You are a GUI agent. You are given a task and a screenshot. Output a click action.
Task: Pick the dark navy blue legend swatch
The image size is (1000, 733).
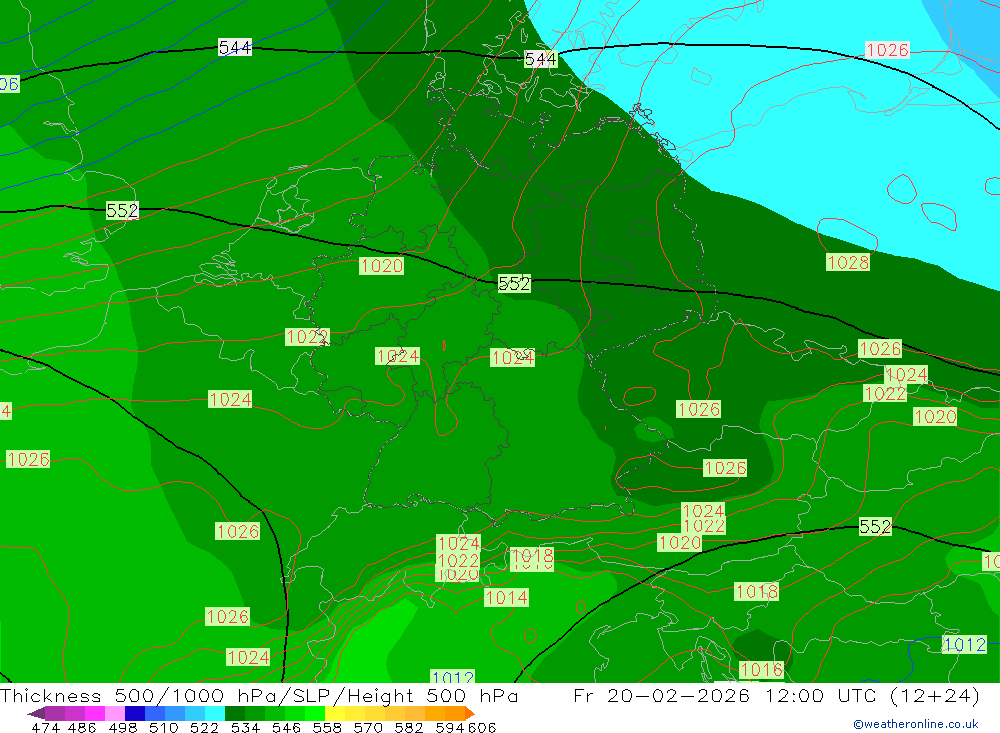[x=134, y=713]
